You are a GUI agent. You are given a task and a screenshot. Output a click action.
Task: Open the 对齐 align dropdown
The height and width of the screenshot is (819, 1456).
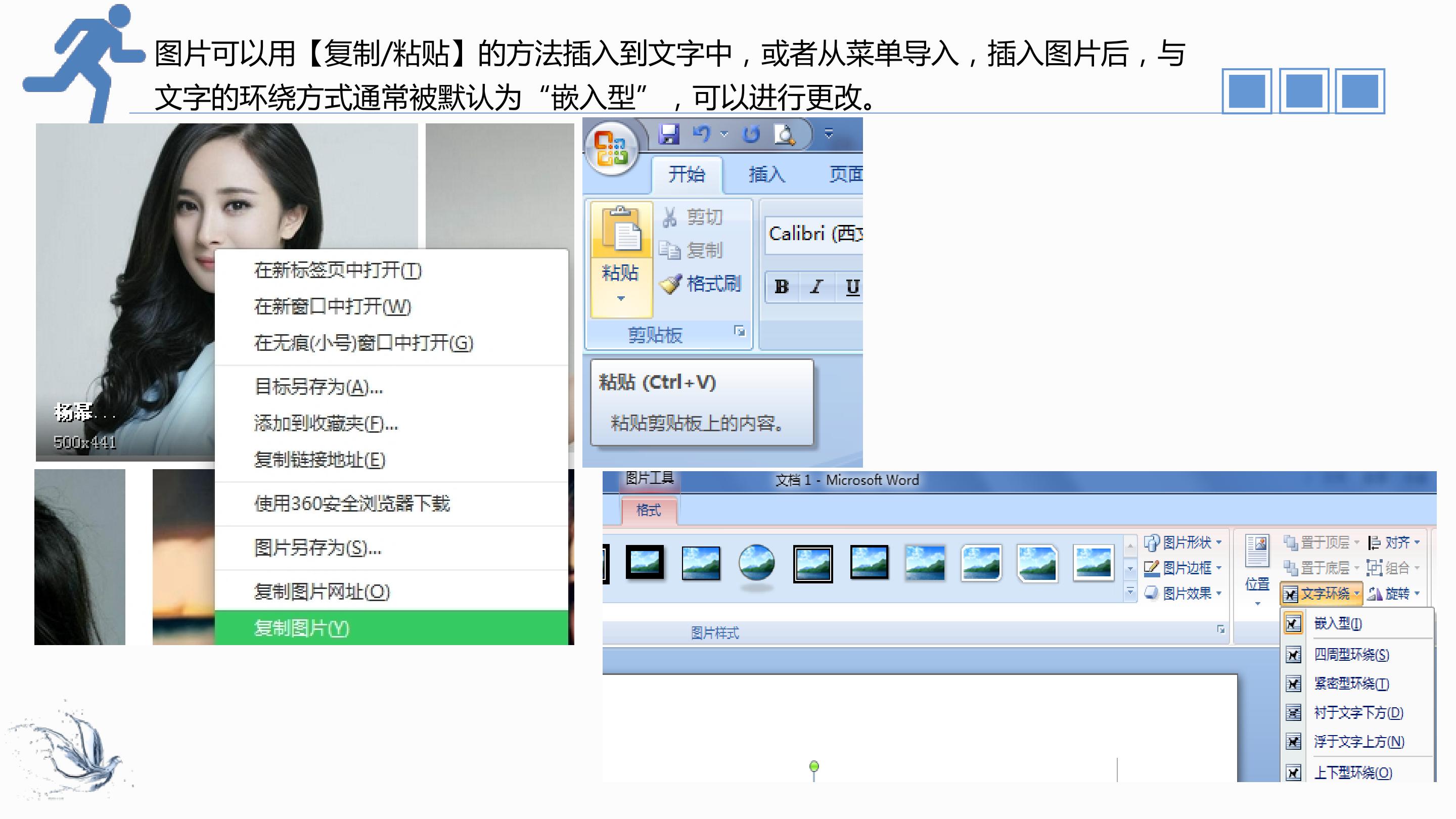coord(1393,542)
